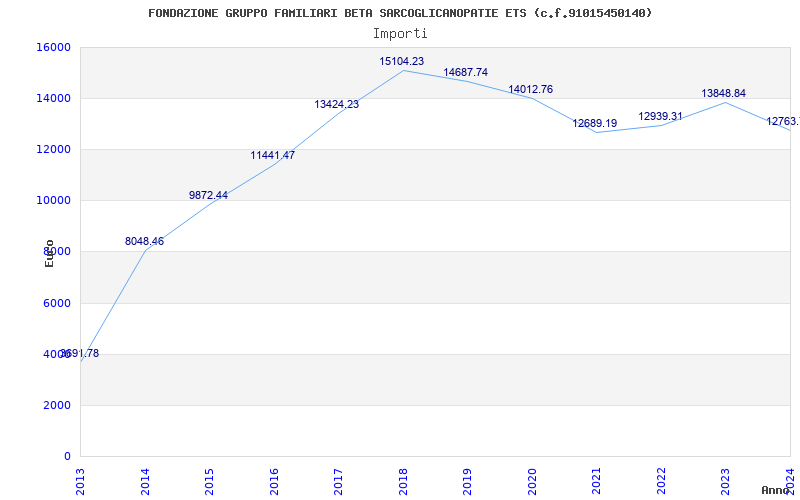This screenshot has height=500, width=800.
Task: Click the 2020 x-axis year label
Action: [x=533, y=482]
